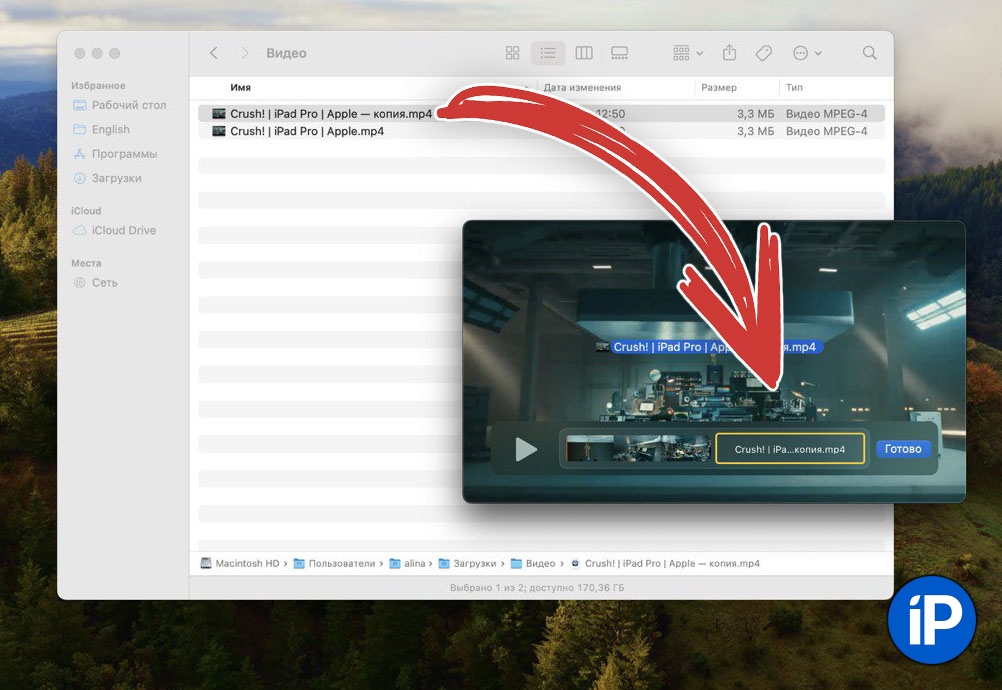Open the group-by dropdown in toolbar
Image resolution: width=1002 pixels, height=690 pixels.
point(688,53)
